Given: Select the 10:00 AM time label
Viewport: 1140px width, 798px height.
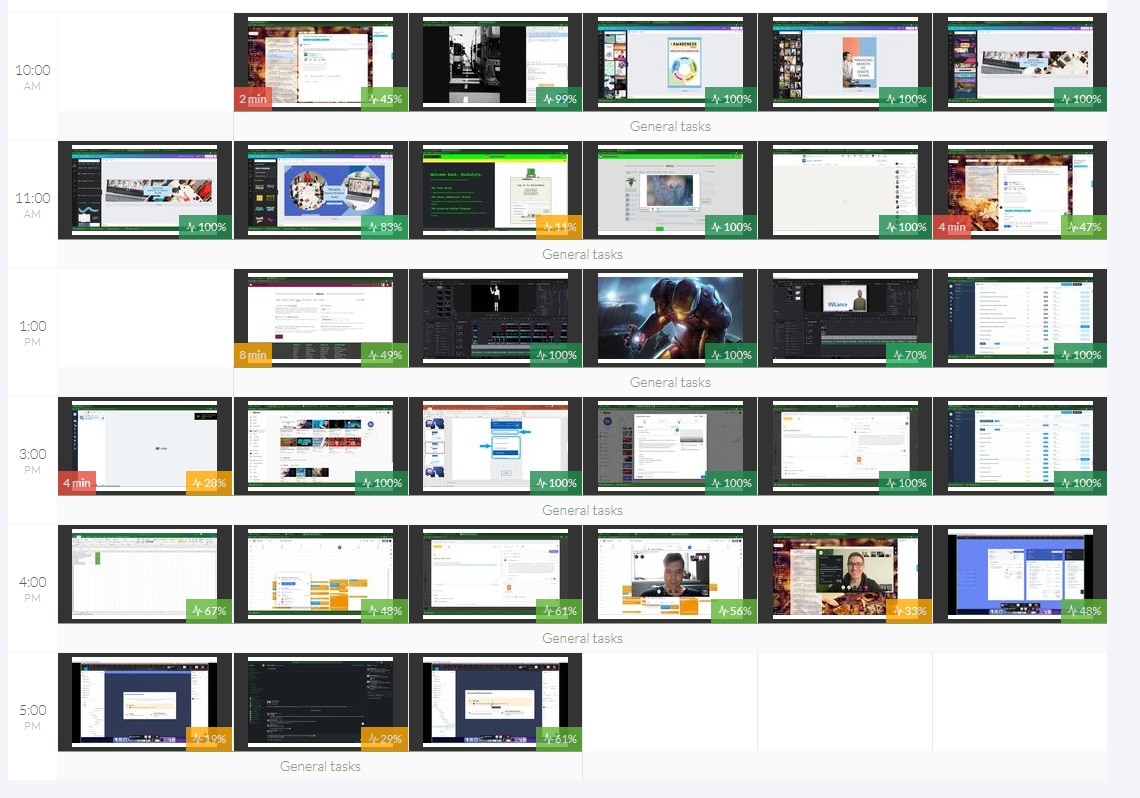Looking at the screenshot, I should pyautogui.click(x=33, y=76).
